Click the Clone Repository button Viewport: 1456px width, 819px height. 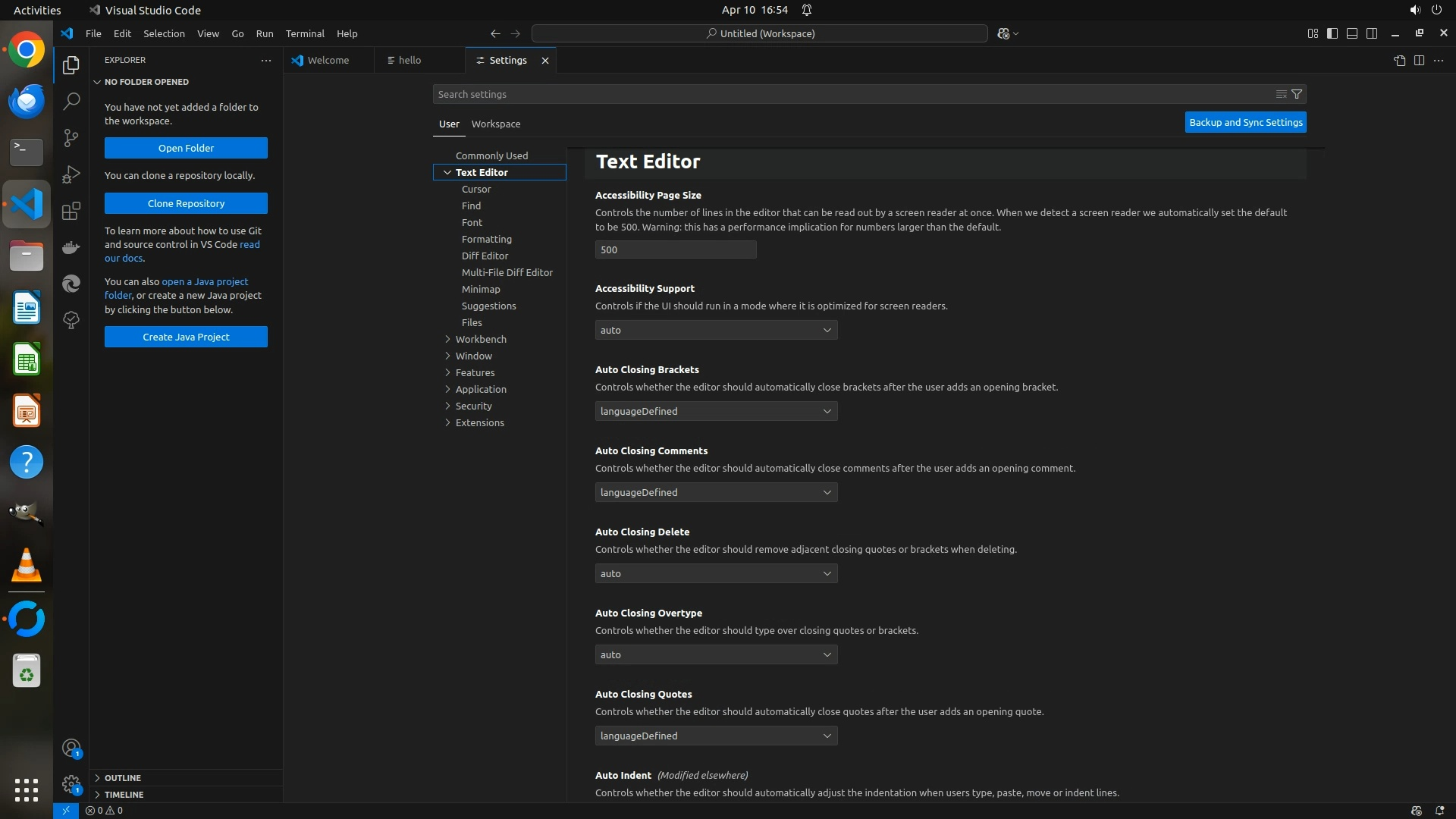click(x=186, y=203)
